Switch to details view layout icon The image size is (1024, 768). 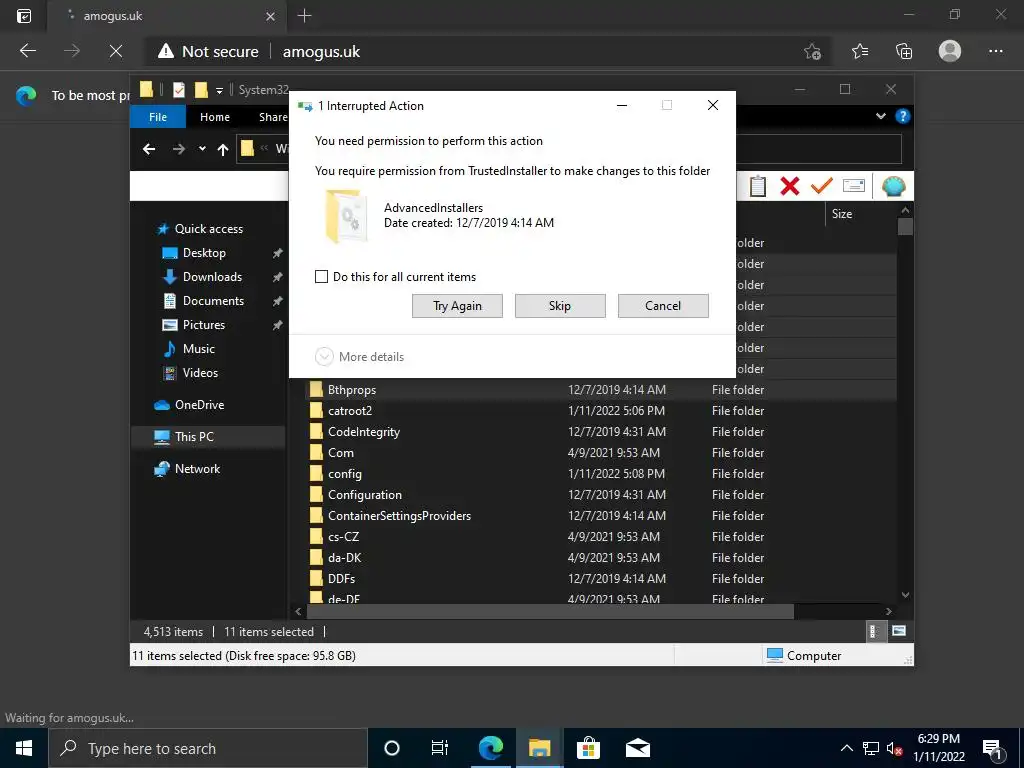(874, 631)
